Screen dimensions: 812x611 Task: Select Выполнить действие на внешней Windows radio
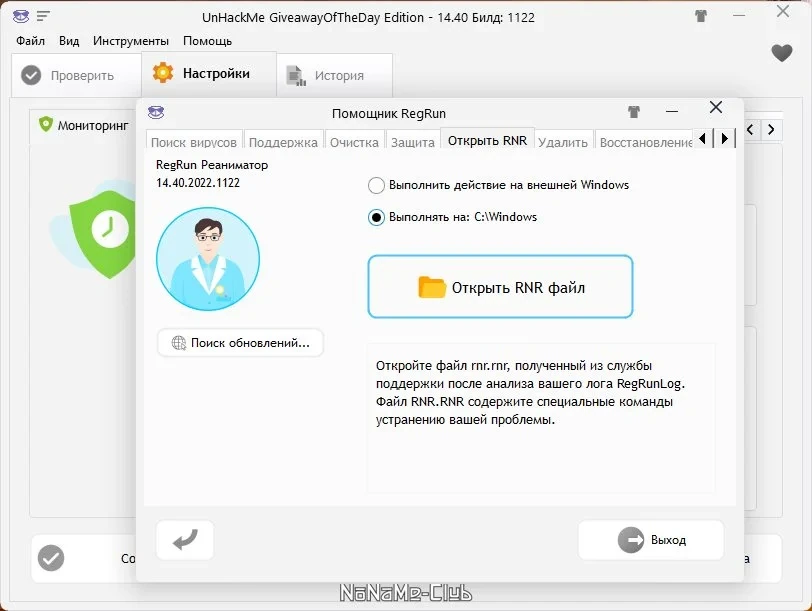[x=376, y=185]
